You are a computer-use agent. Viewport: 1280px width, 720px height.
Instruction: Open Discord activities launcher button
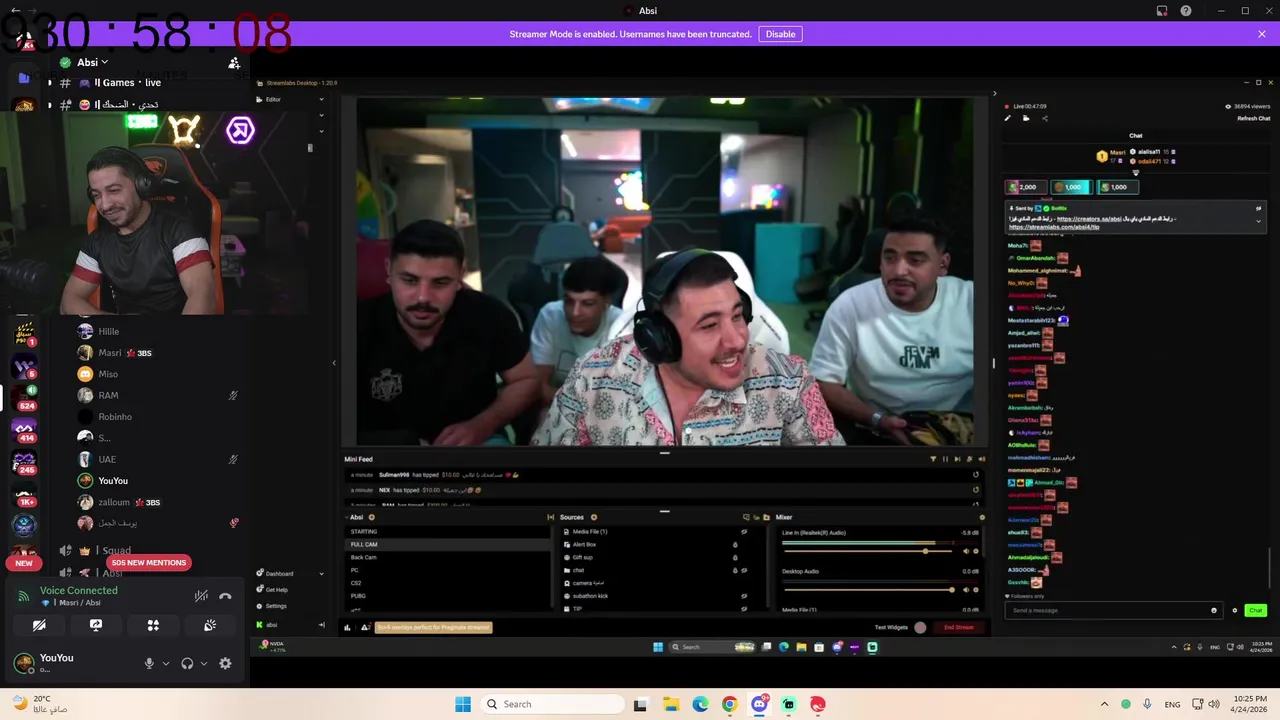tap(153, 625)
